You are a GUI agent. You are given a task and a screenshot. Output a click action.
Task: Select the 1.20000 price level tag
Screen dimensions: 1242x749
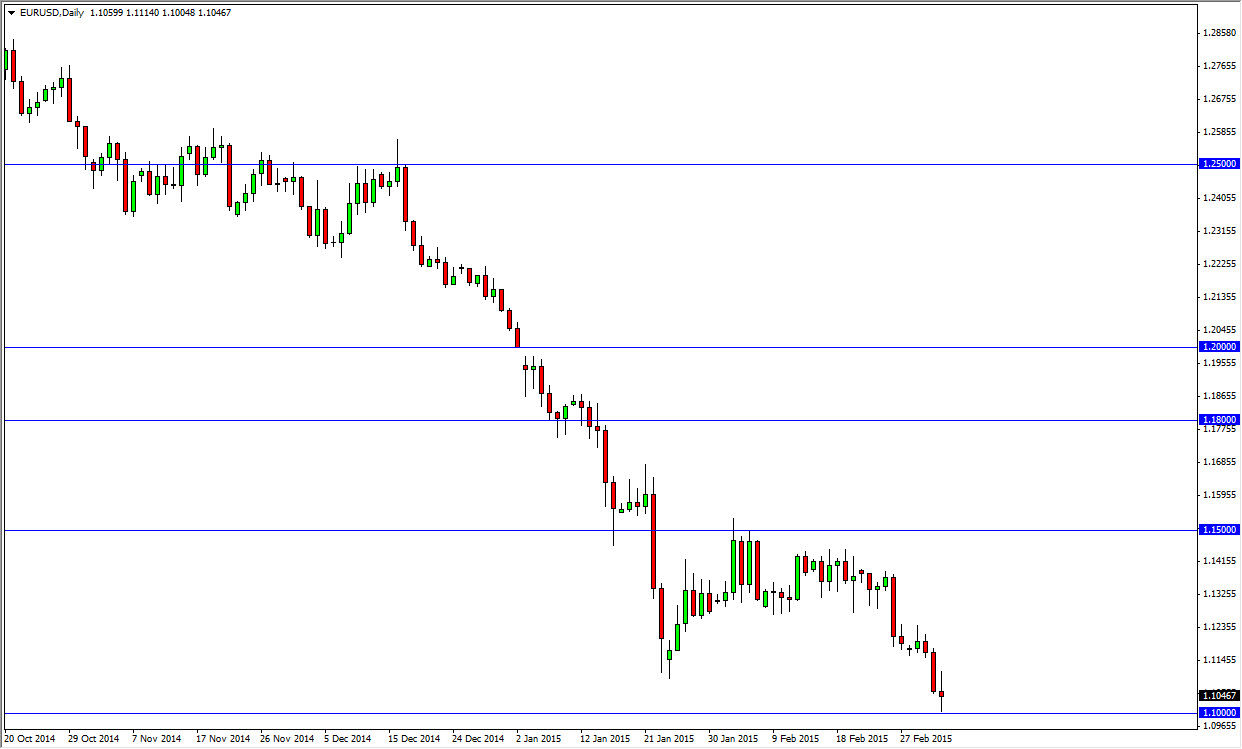pos(1220,346)
